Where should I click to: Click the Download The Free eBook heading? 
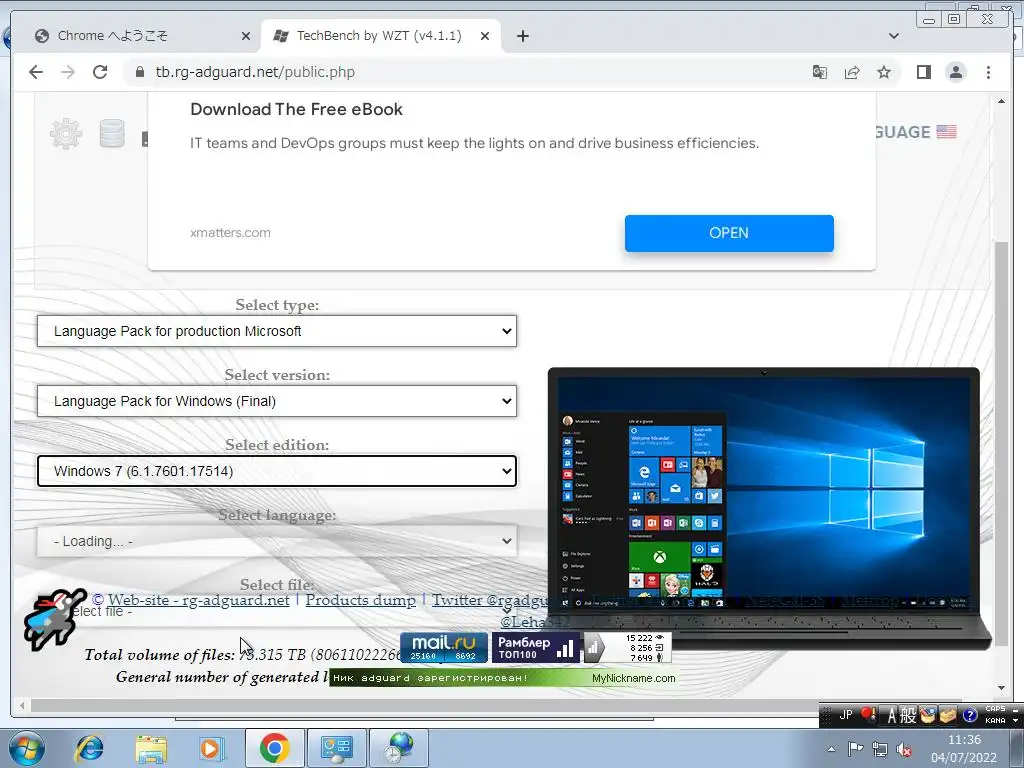(296, 109)
